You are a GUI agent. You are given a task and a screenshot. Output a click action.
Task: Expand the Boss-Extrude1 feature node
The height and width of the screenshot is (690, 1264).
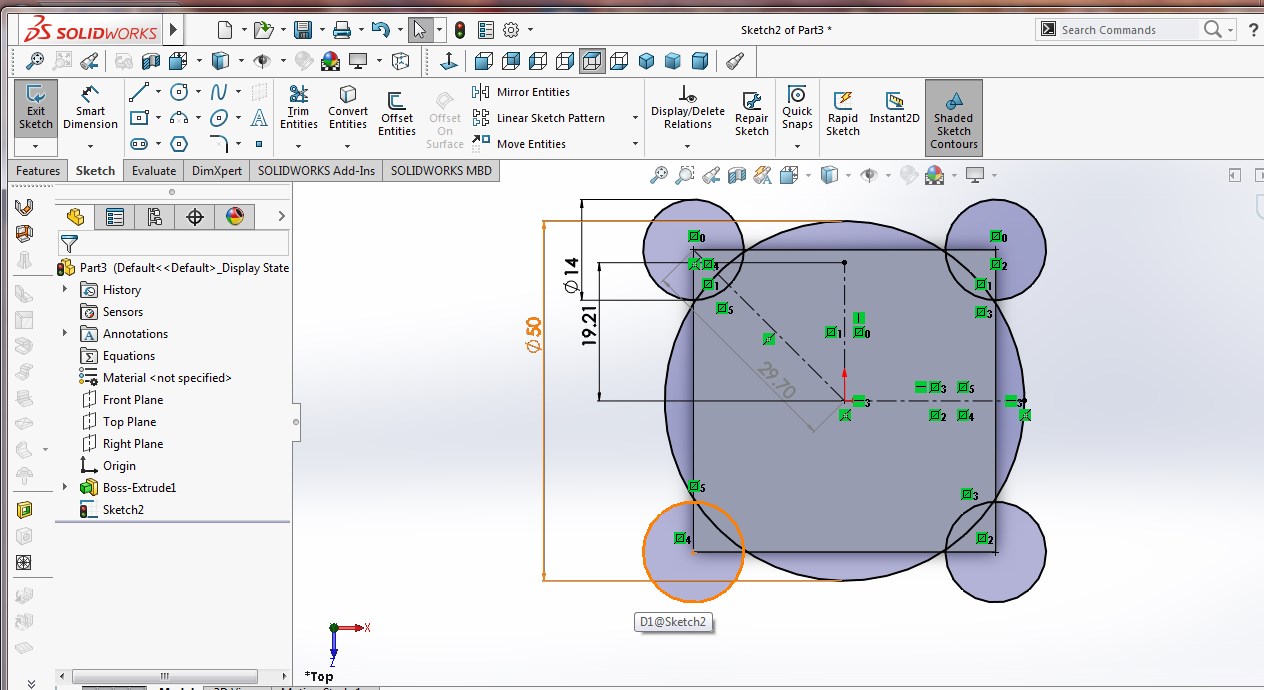coord(66,488)
